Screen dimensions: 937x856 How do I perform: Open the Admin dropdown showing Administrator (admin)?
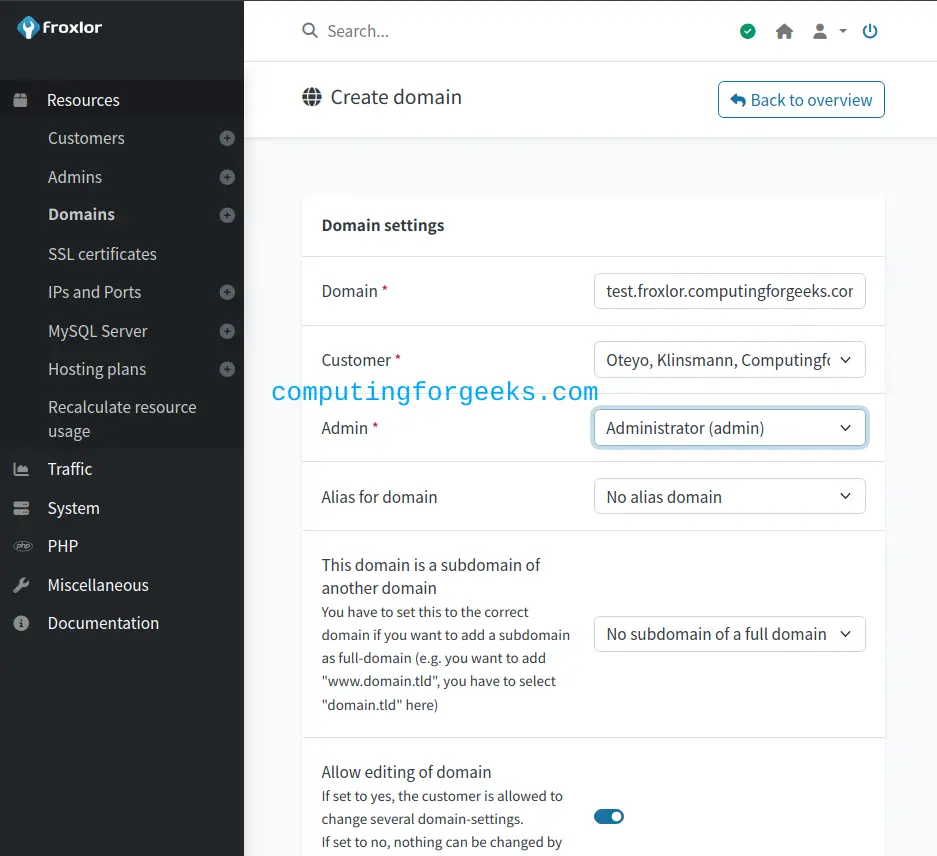pyautogui.click(x=730, y=428)
